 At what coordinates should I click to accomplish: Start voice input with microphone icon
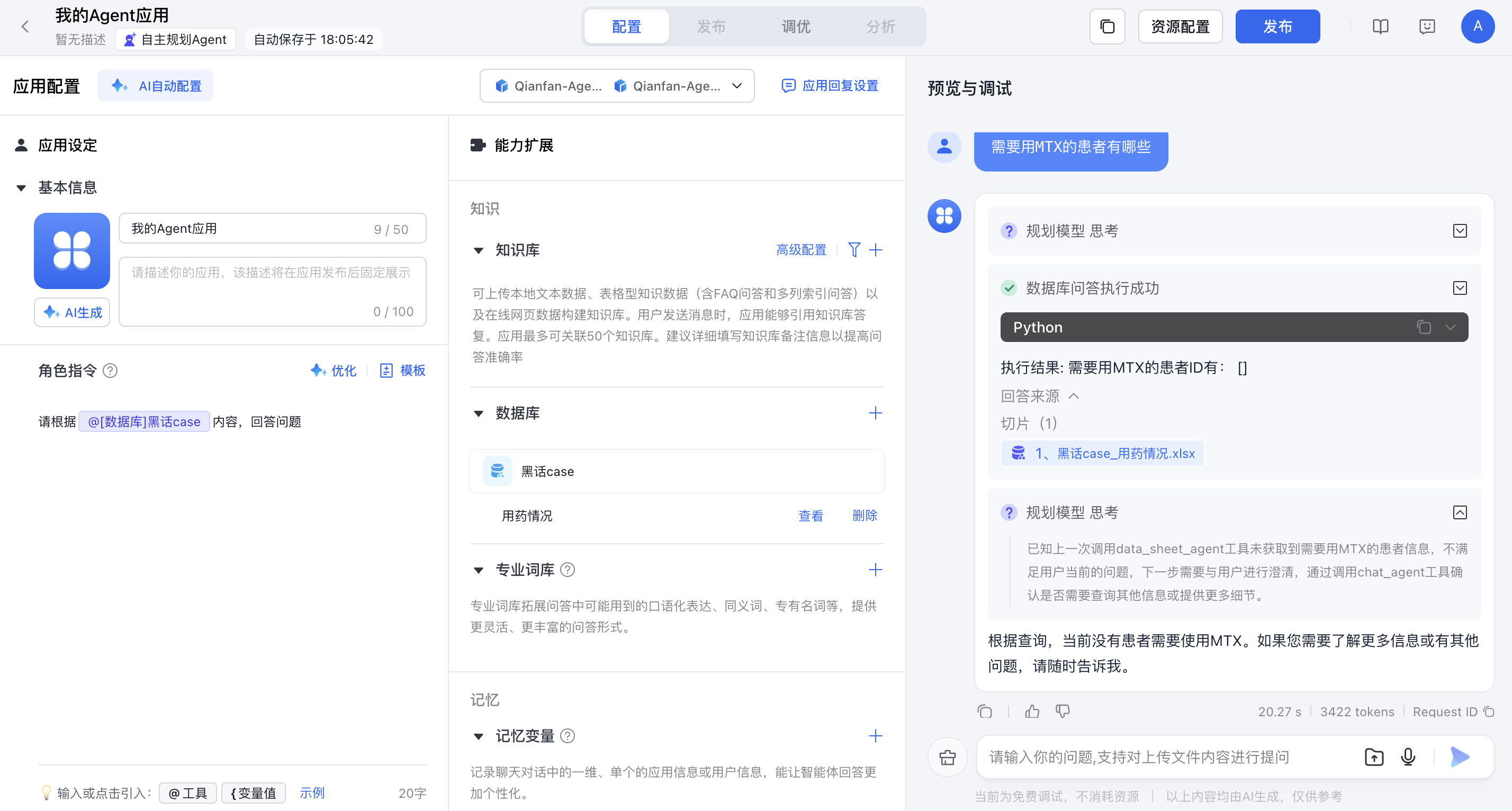[1408, 757]
